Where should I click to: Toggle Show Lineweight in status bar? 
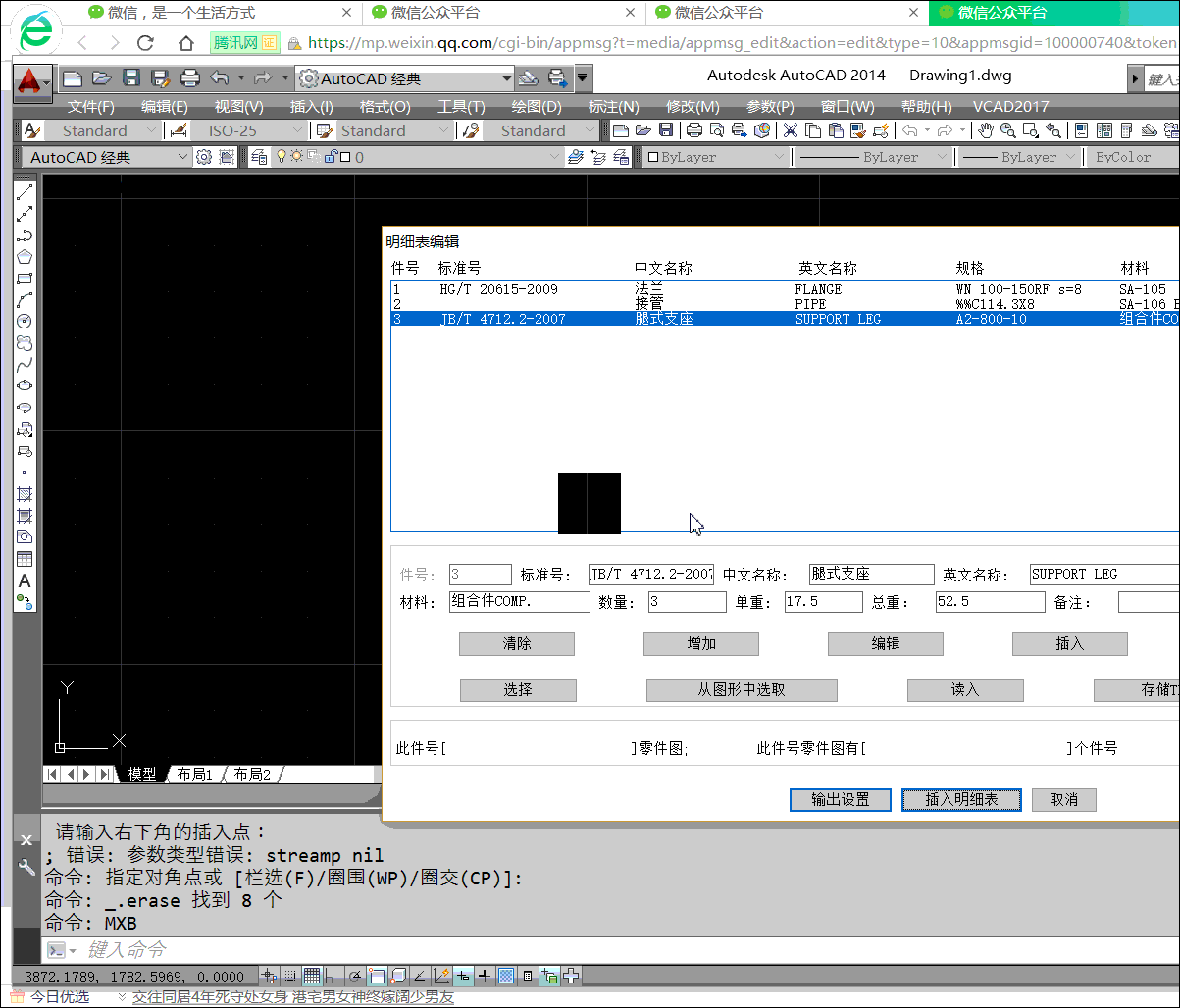click(x=485, y=976)
